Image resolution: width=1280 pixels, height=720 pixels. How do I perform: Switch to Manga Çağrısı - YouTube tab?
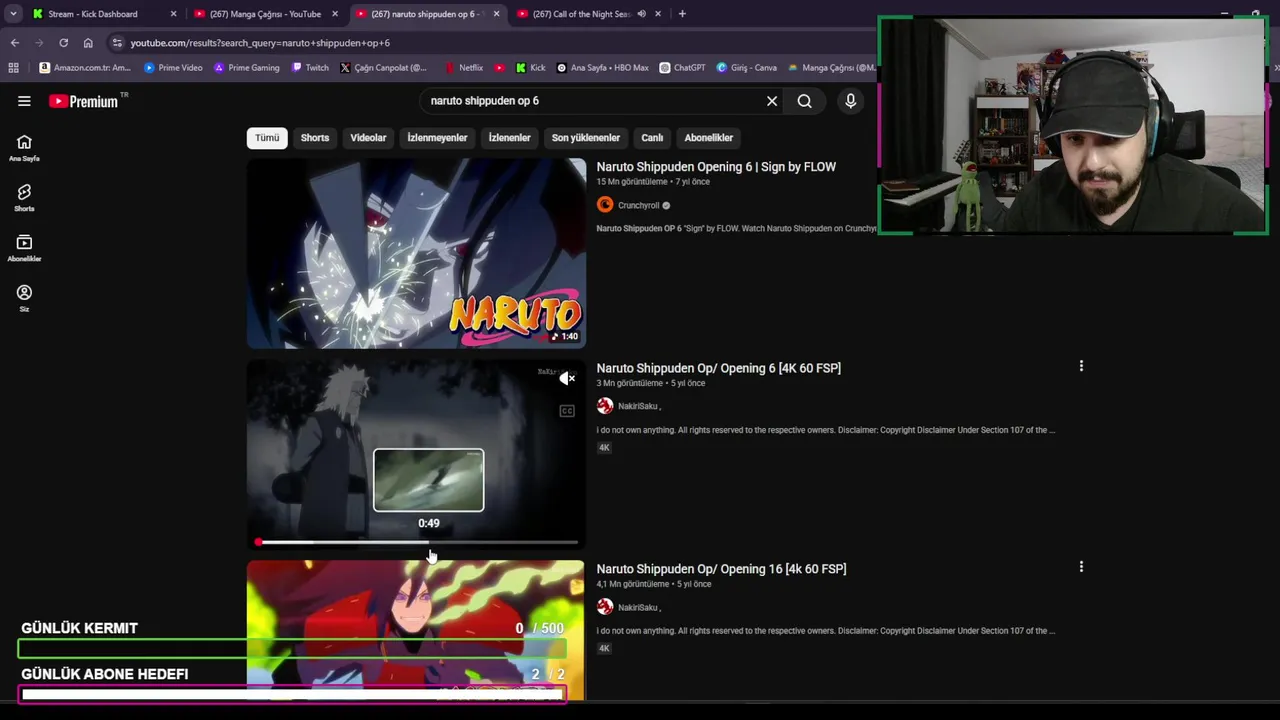265,14
